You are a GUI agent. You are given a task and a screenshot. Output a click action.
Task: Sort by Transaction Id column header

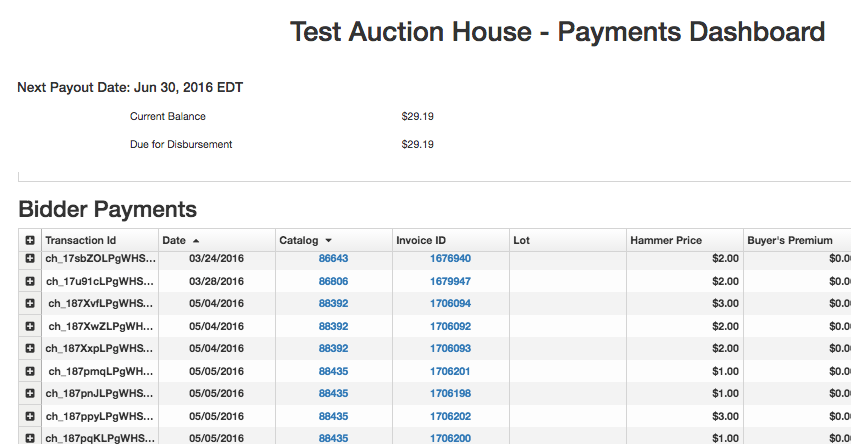tap(80, 241)
